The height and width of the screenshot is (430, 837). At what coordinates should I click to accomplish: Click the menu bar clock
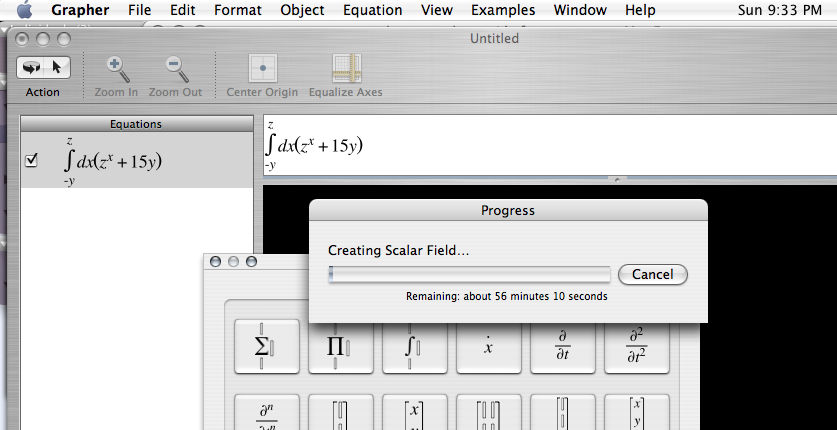point(779,10)
